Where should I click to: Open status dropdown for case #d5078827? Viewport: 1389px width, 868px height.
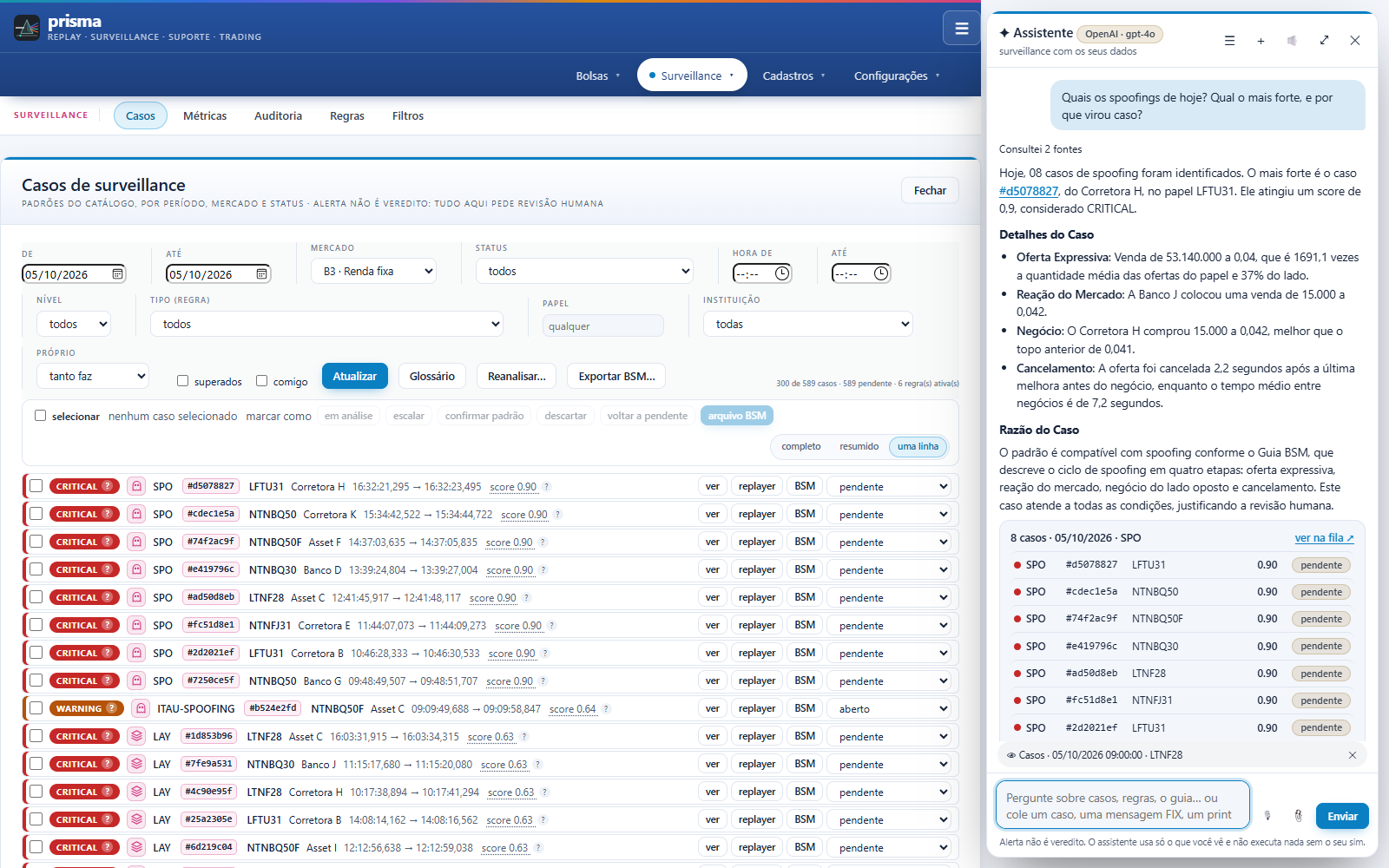tap(890, 486)
